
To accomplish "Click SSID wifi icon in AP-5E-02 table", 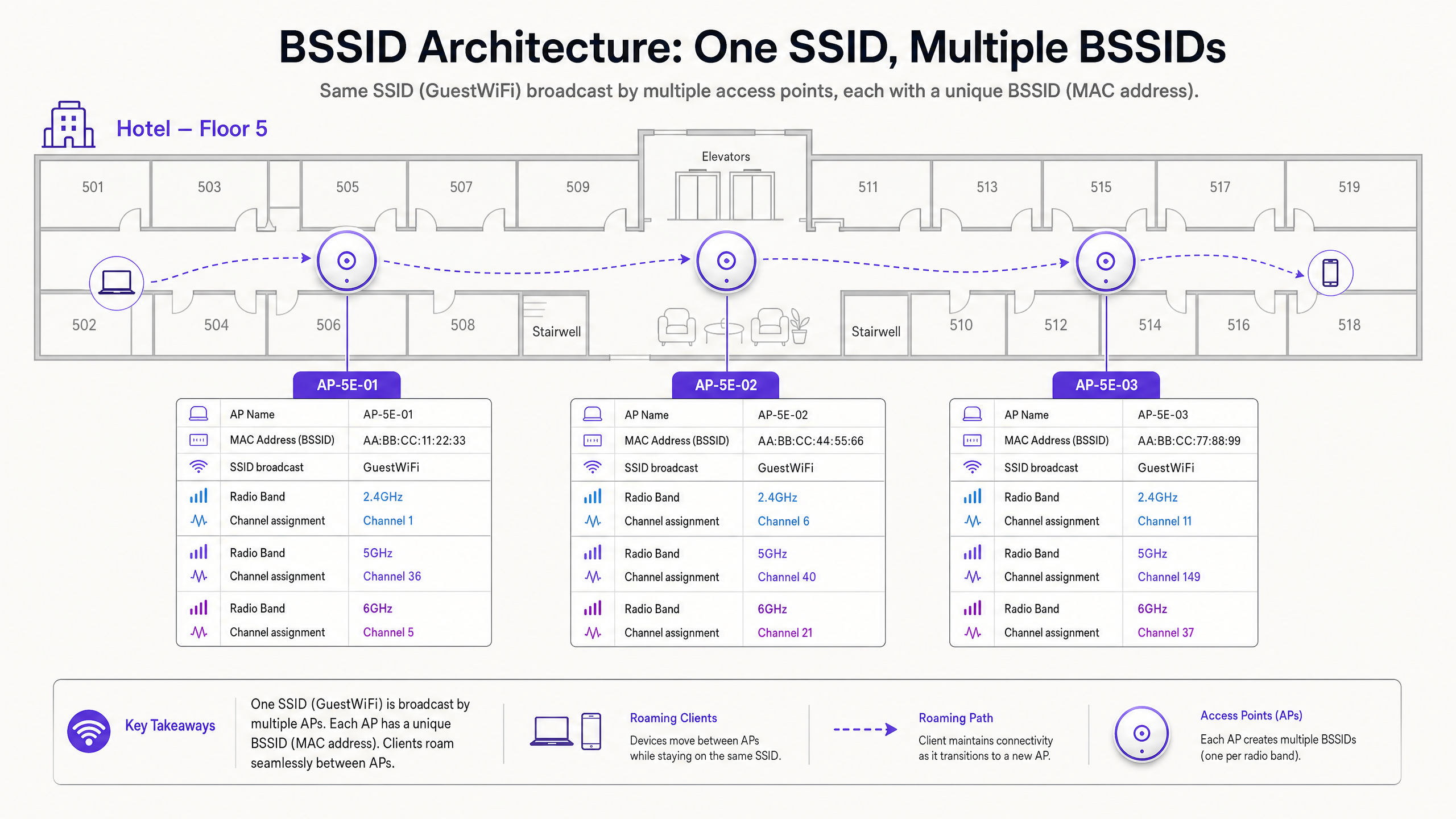I will pyautogui.click(x=593, y=468).
